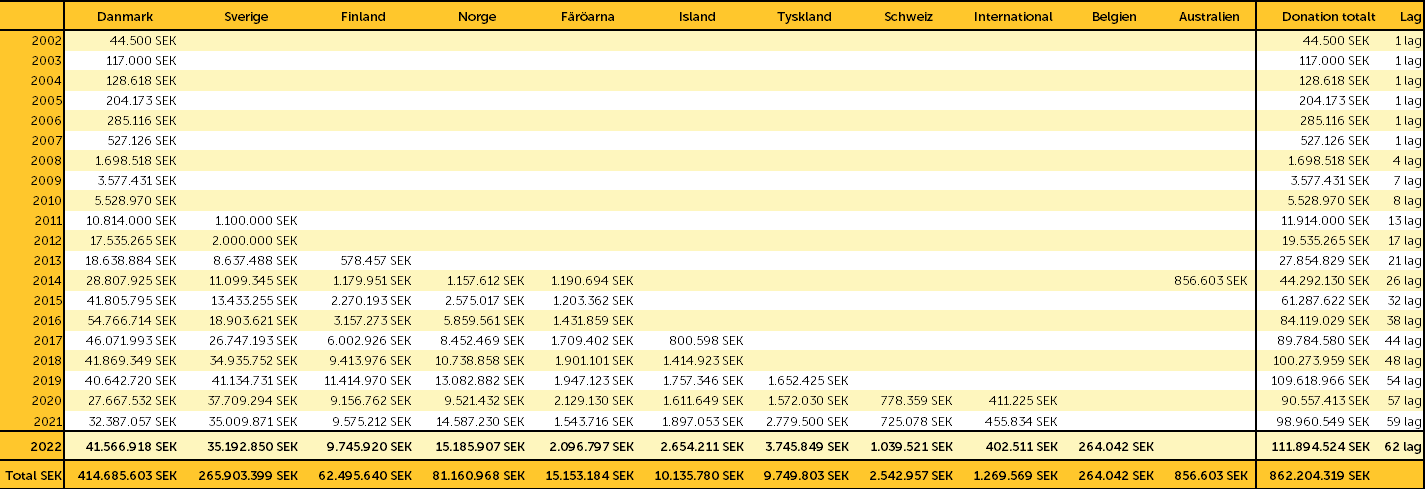This screenshot has height=489, width=1425.
Task: Select Finland cell 11.414.970 SEK
Action: pos(368,380)
